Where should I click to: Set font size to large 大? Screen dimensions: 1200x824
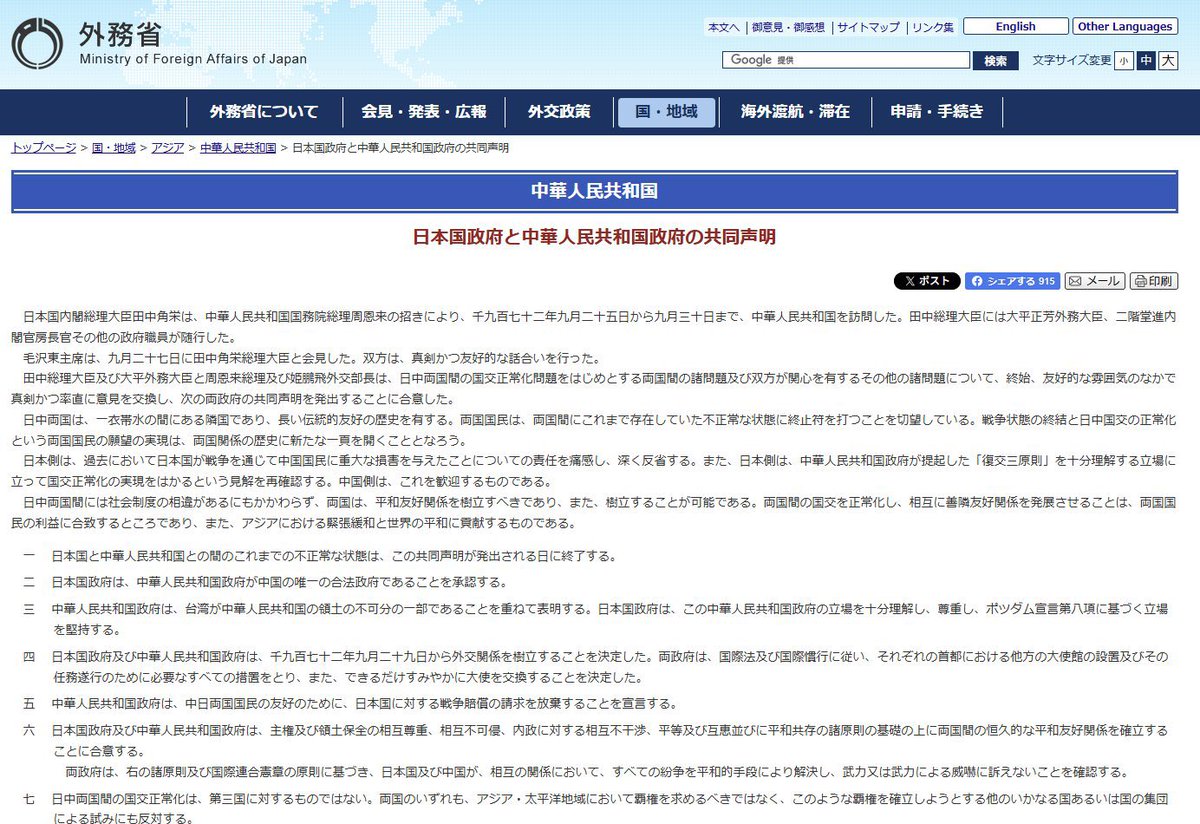point(1168,61)
